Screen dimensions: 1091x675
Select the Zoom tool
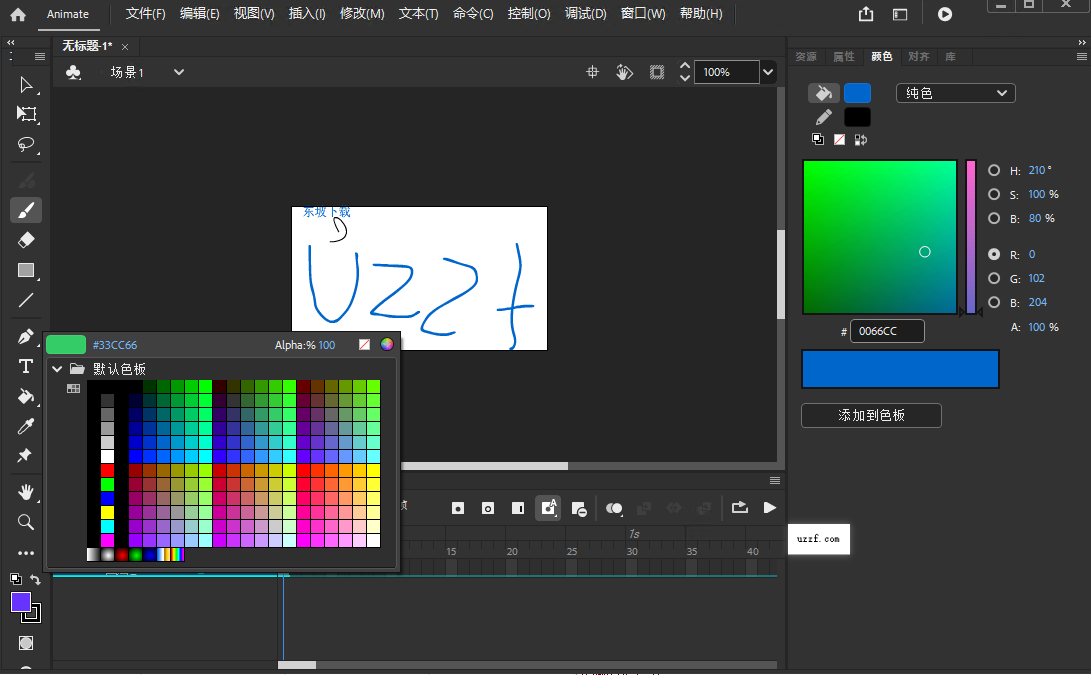point(26,521)
